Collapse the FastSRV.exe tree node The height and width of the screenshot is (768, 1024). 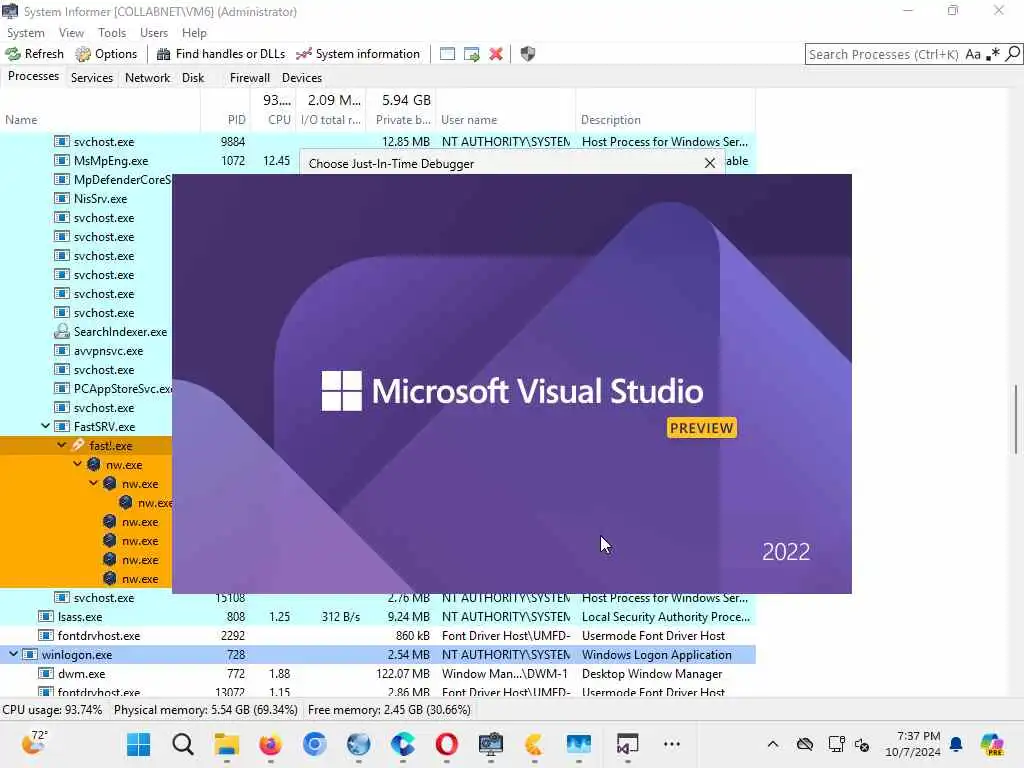coord(45,426)
